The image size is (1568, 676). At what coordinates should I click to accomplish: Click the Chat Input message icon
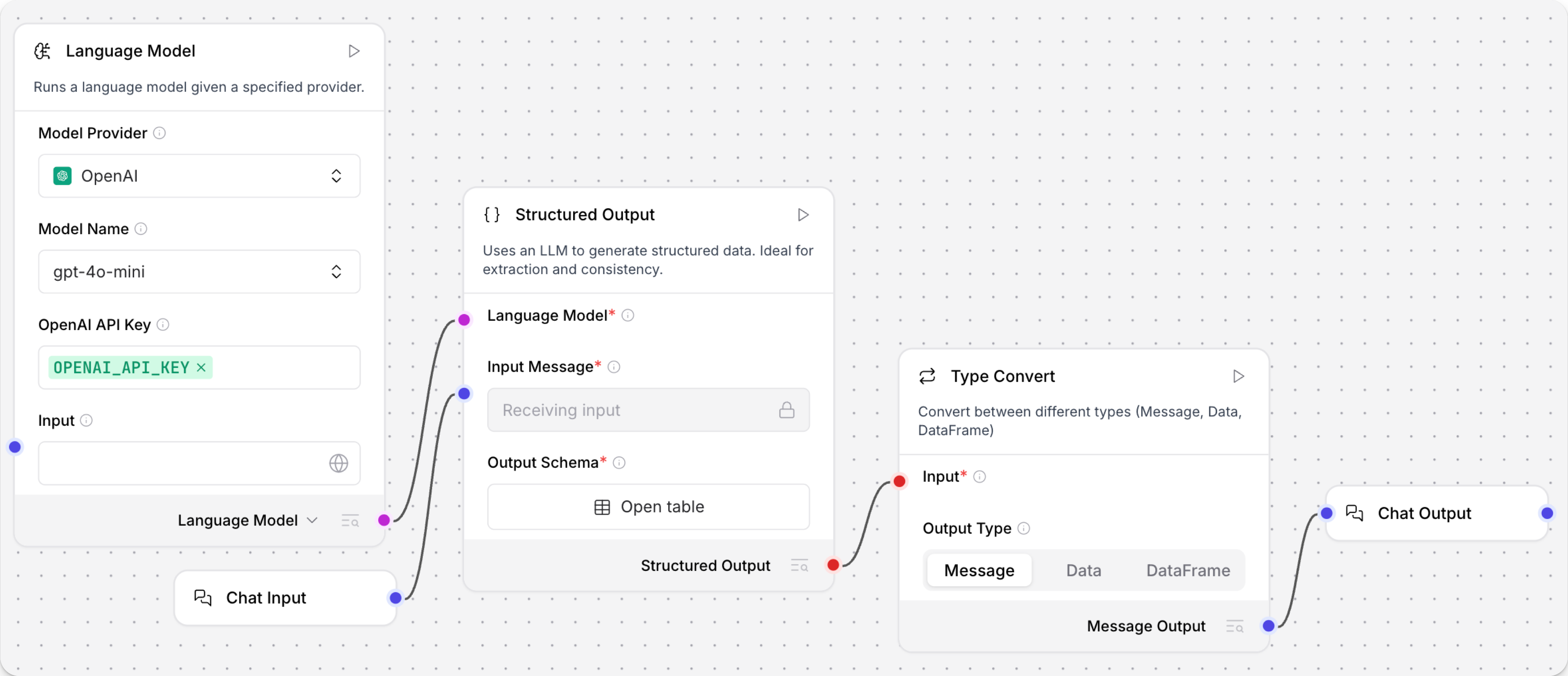point(203,598)
